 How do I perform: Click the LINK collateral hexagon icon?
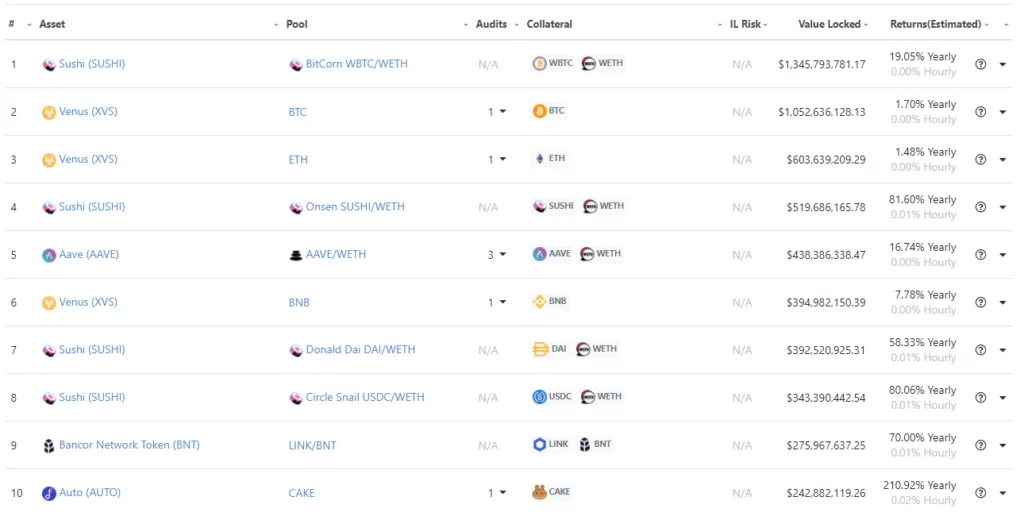point(540,444)
